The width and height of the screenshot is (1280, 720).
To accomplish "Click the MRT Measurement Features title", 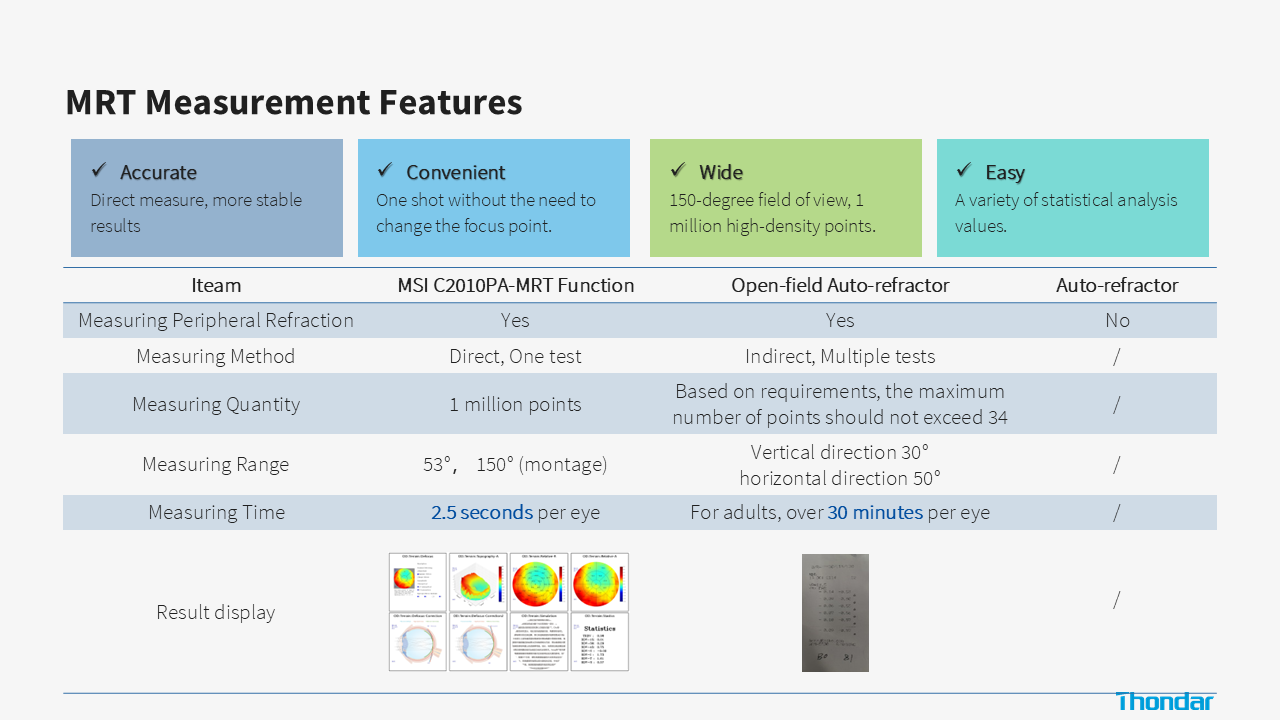I will tap(294, 102).
